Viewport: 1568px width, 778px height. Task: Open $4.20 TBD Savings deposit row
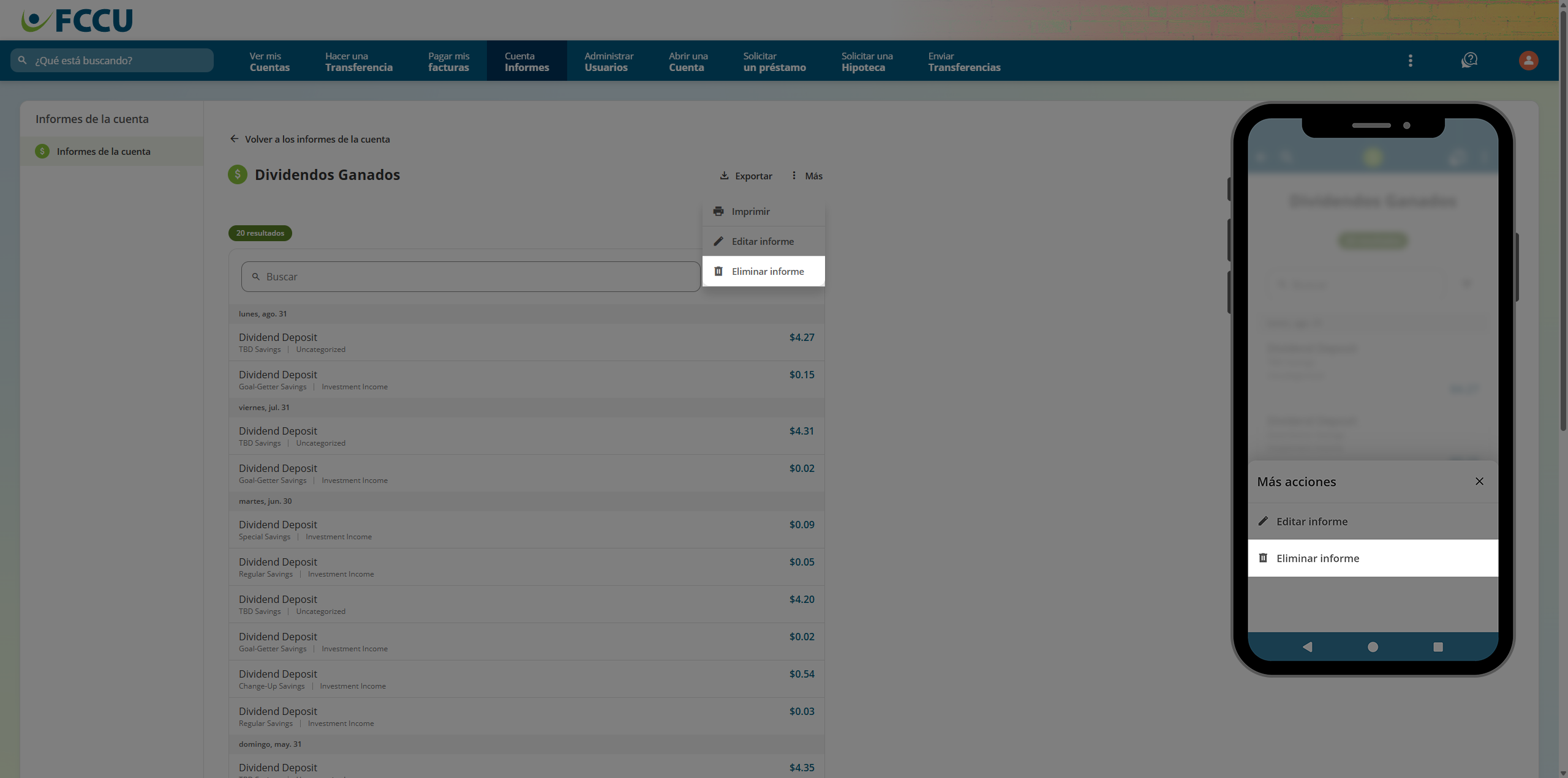pos(526,604)
